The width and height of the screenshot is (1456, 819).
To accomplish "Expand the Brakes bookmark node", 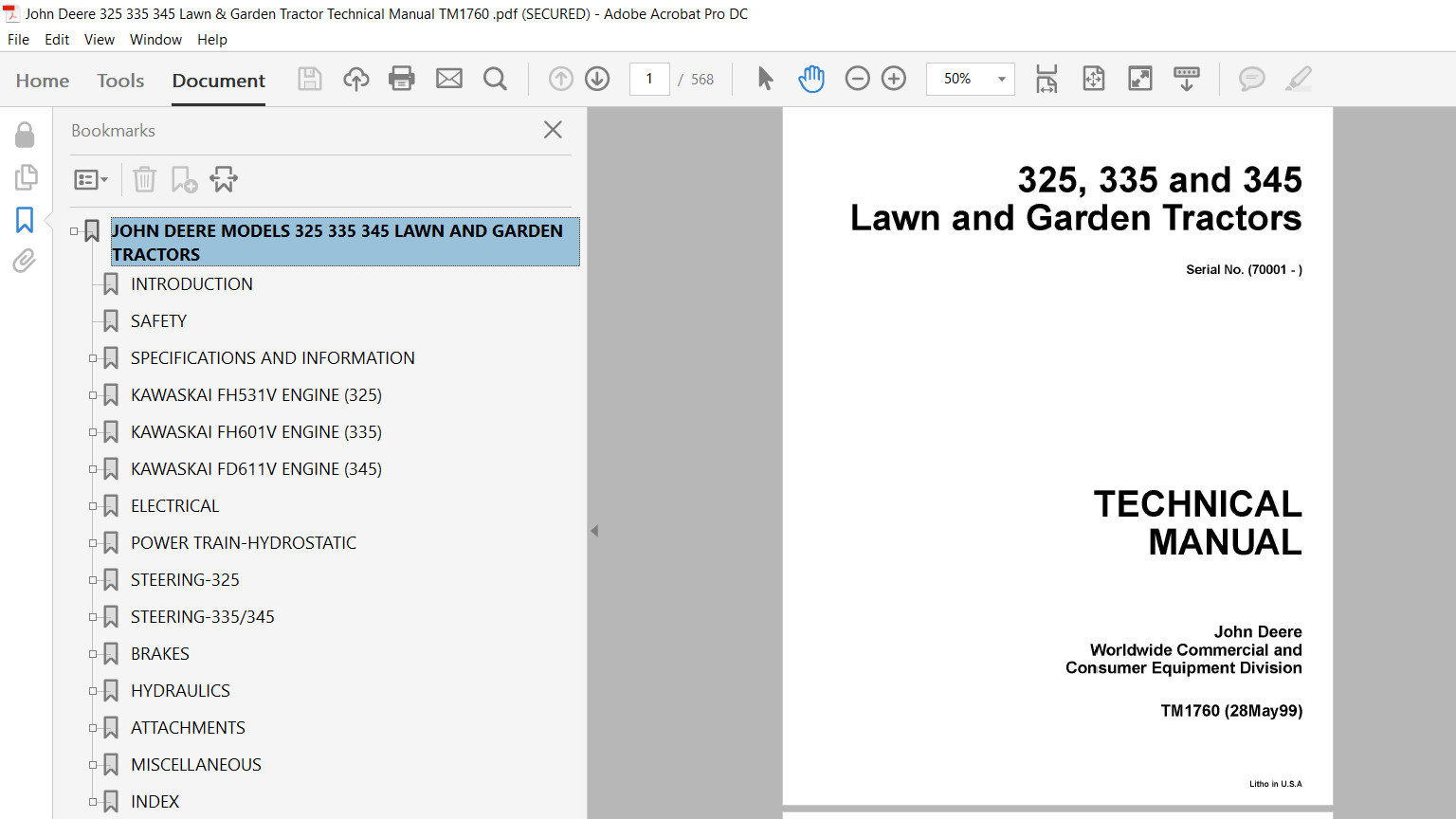I will 93,654.
